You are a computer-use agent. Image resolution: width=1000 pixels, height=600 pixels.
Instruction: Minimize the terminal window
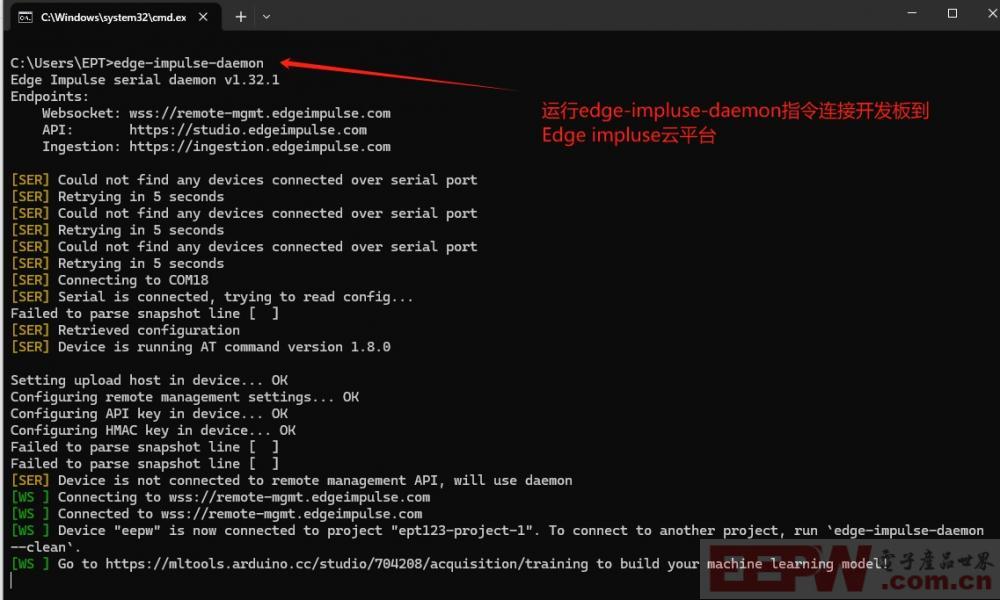tap(912, 13)
